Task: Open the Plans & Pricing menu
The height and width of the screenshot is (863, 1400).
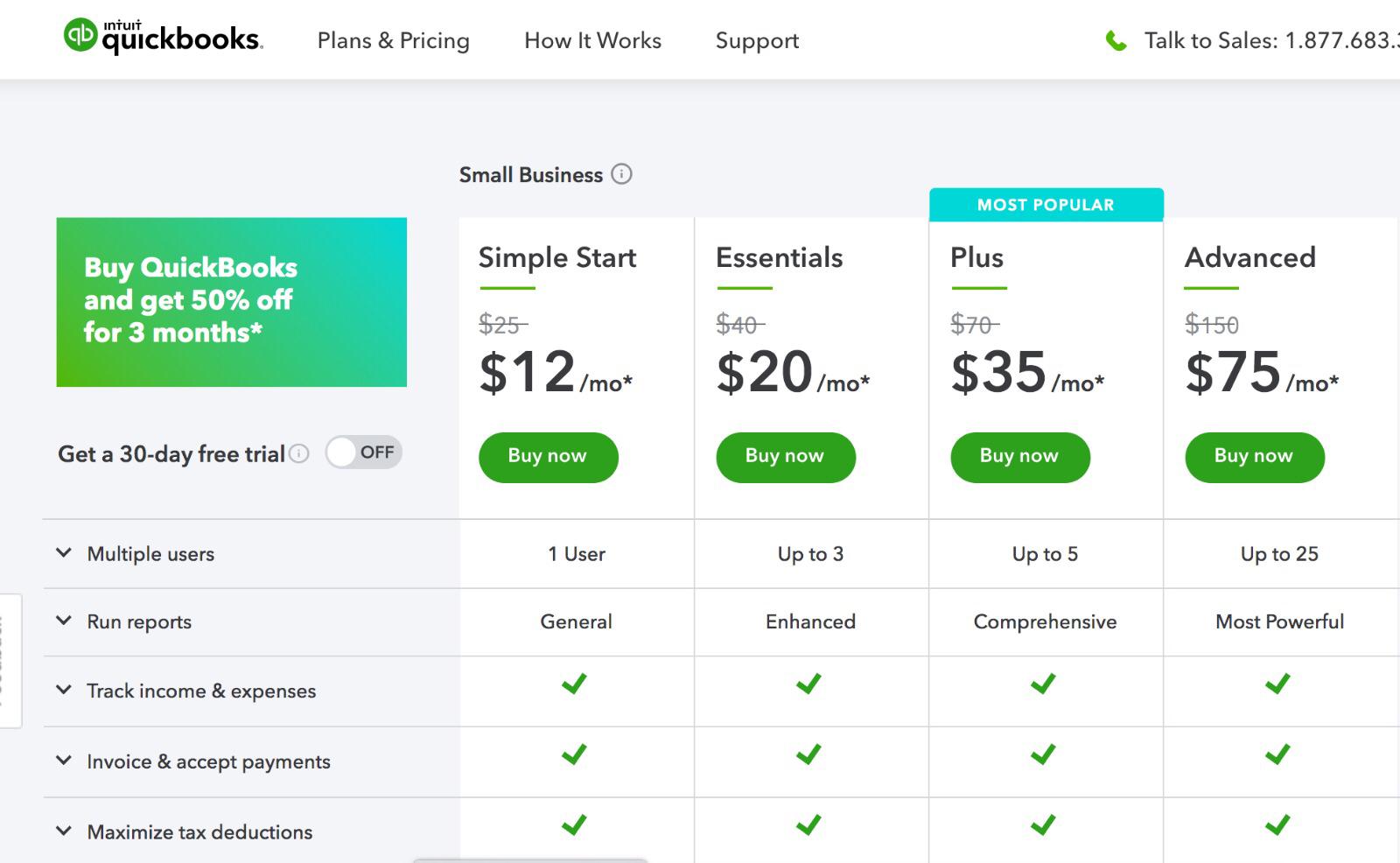Action: (393, 40)
